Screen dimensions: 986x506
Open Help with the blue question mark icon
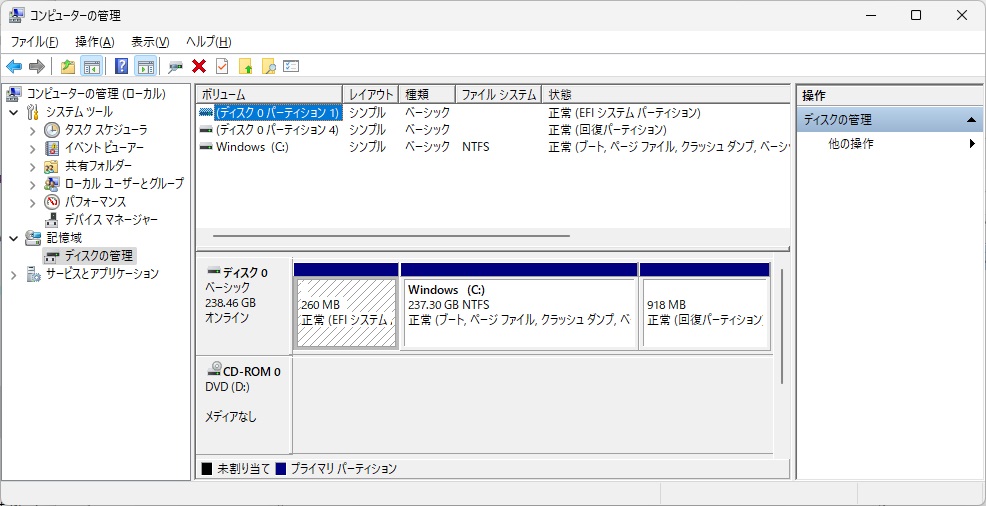click(x=121, y=66)
